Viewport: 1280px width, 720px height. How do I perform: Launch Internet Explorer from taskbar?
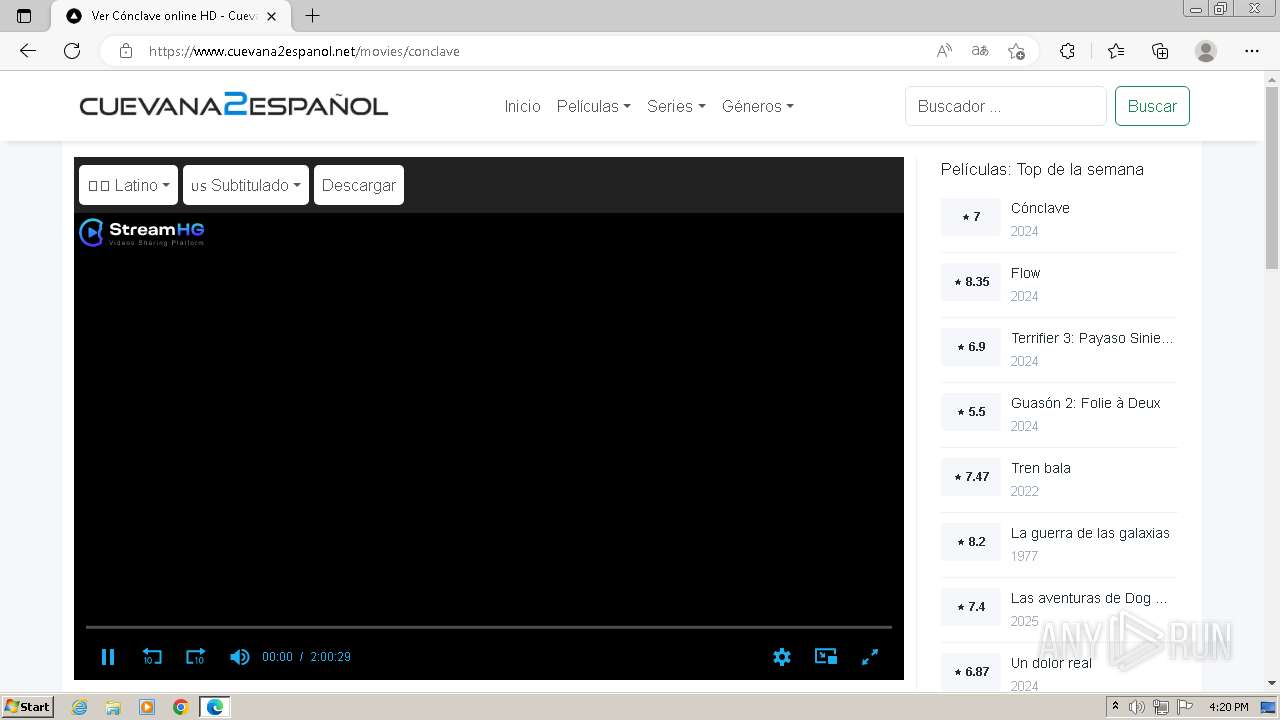click(79, 707)
